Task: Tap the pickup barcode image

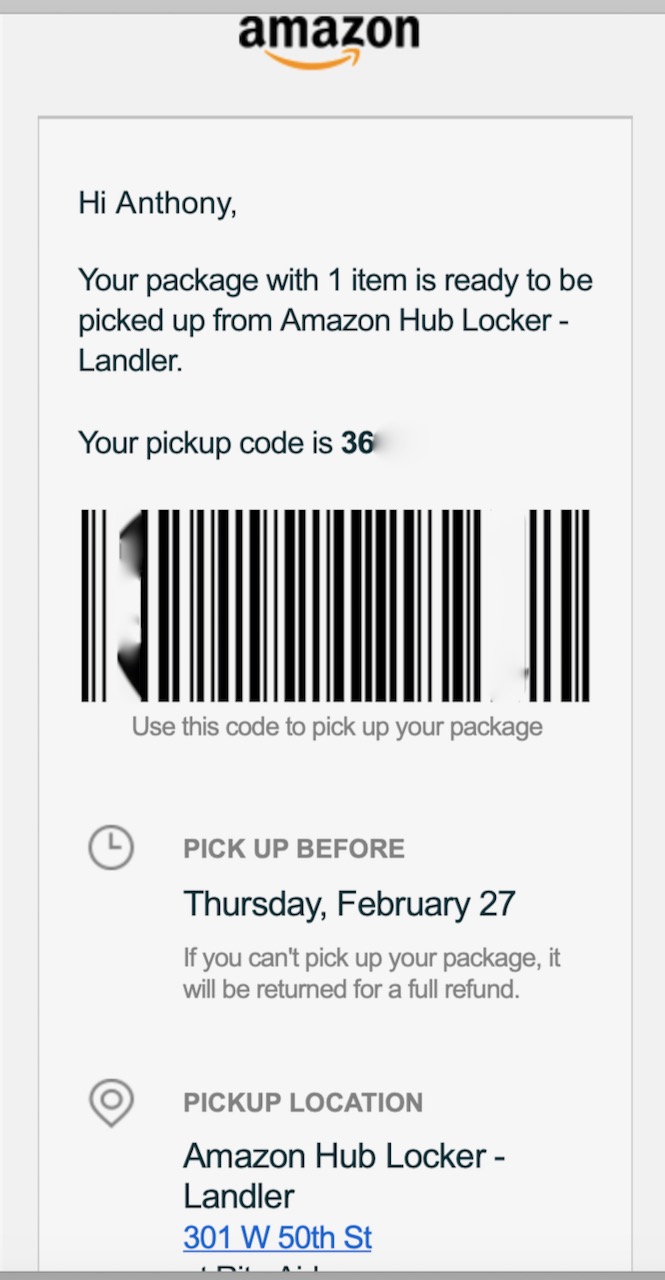Action: pyautogui.click(x=335, y=605)
